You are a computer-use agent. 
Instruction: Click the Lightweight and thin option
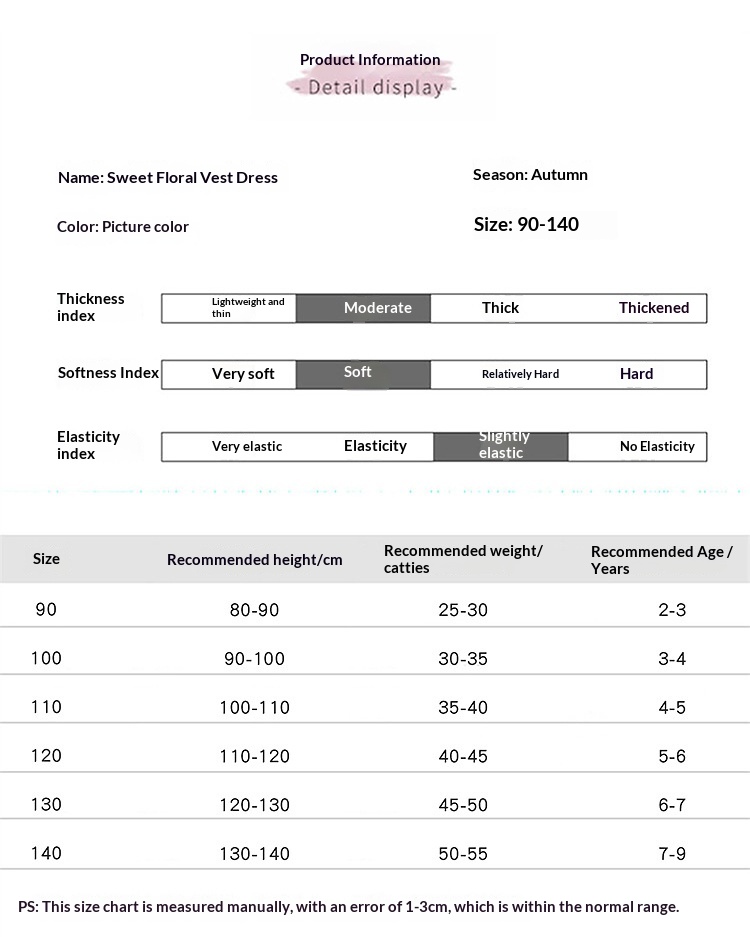pyautogui.click(x=248, y=308)
